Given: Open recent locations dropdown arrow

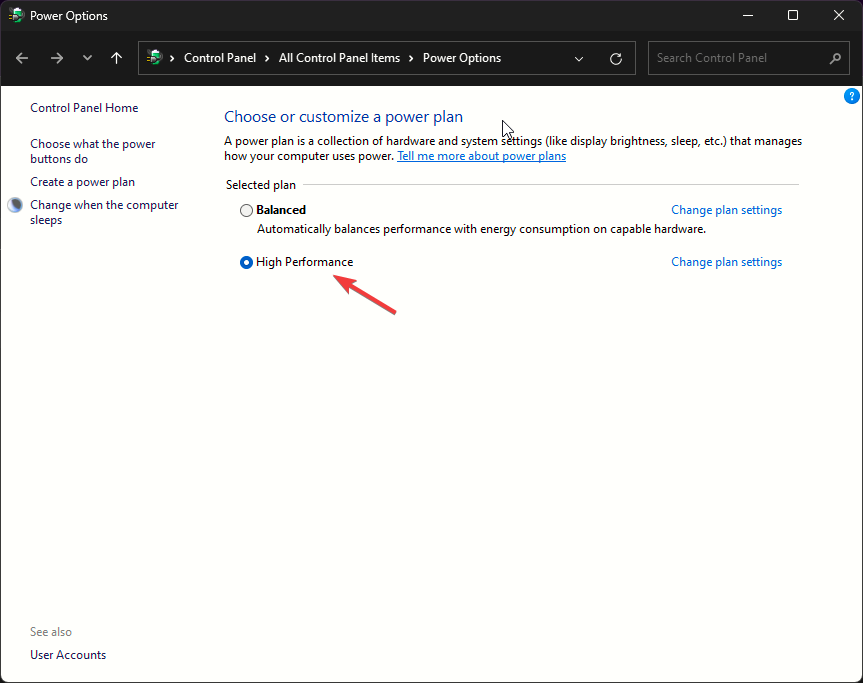Looking at the screenshot, I should (x=87, y=58).
